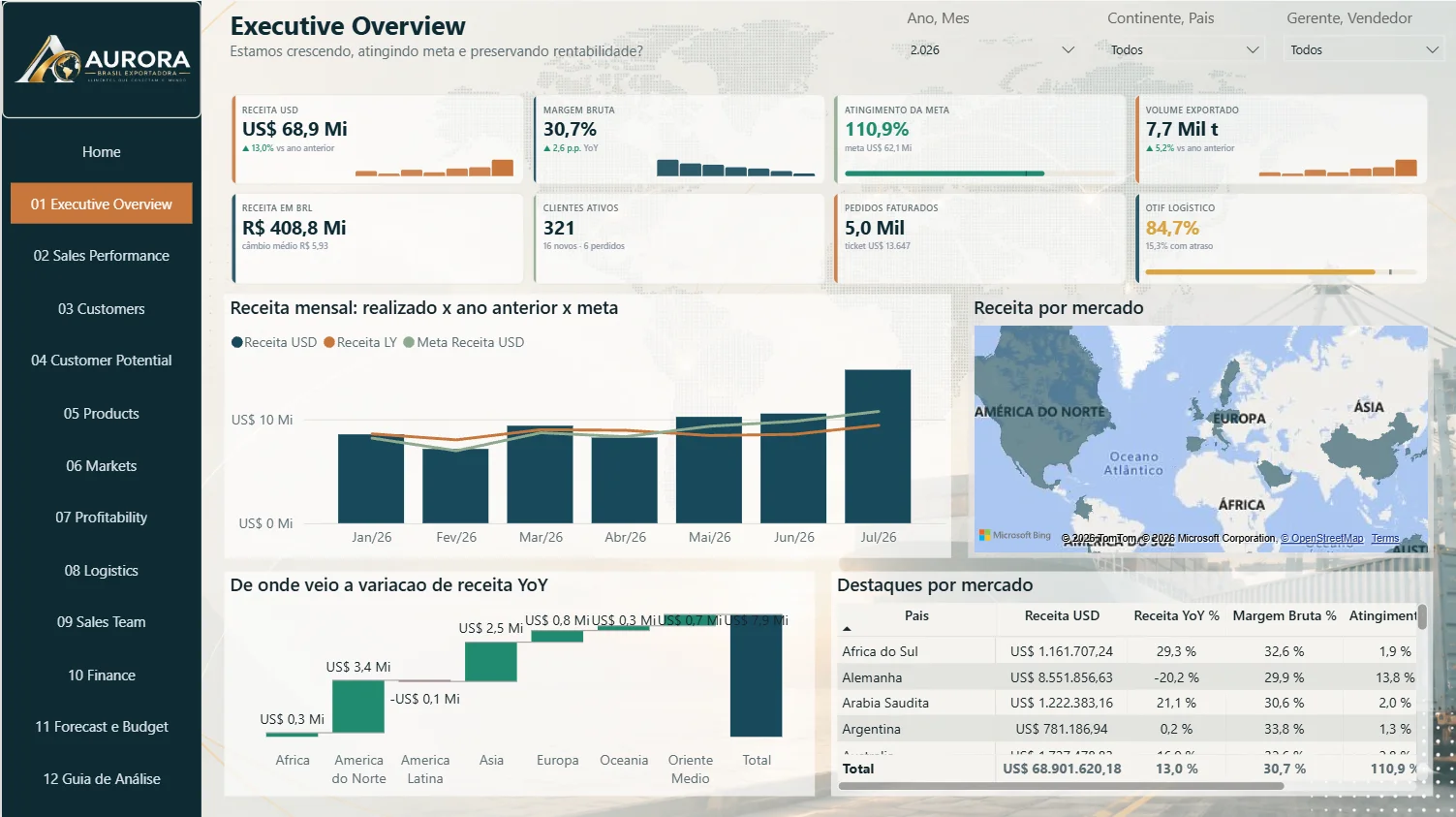
Task: Click the America do Norte waterfall bar
Action: point(358,707)
